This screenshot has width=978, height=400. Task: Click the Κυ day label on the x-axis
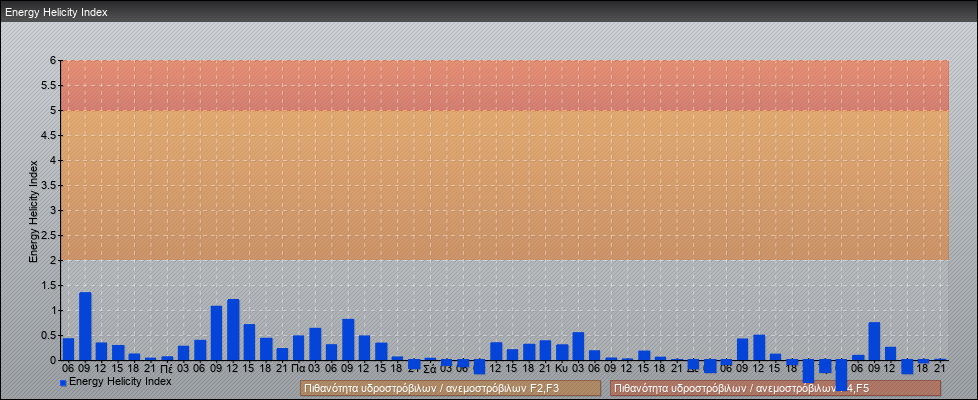point(561,368)
